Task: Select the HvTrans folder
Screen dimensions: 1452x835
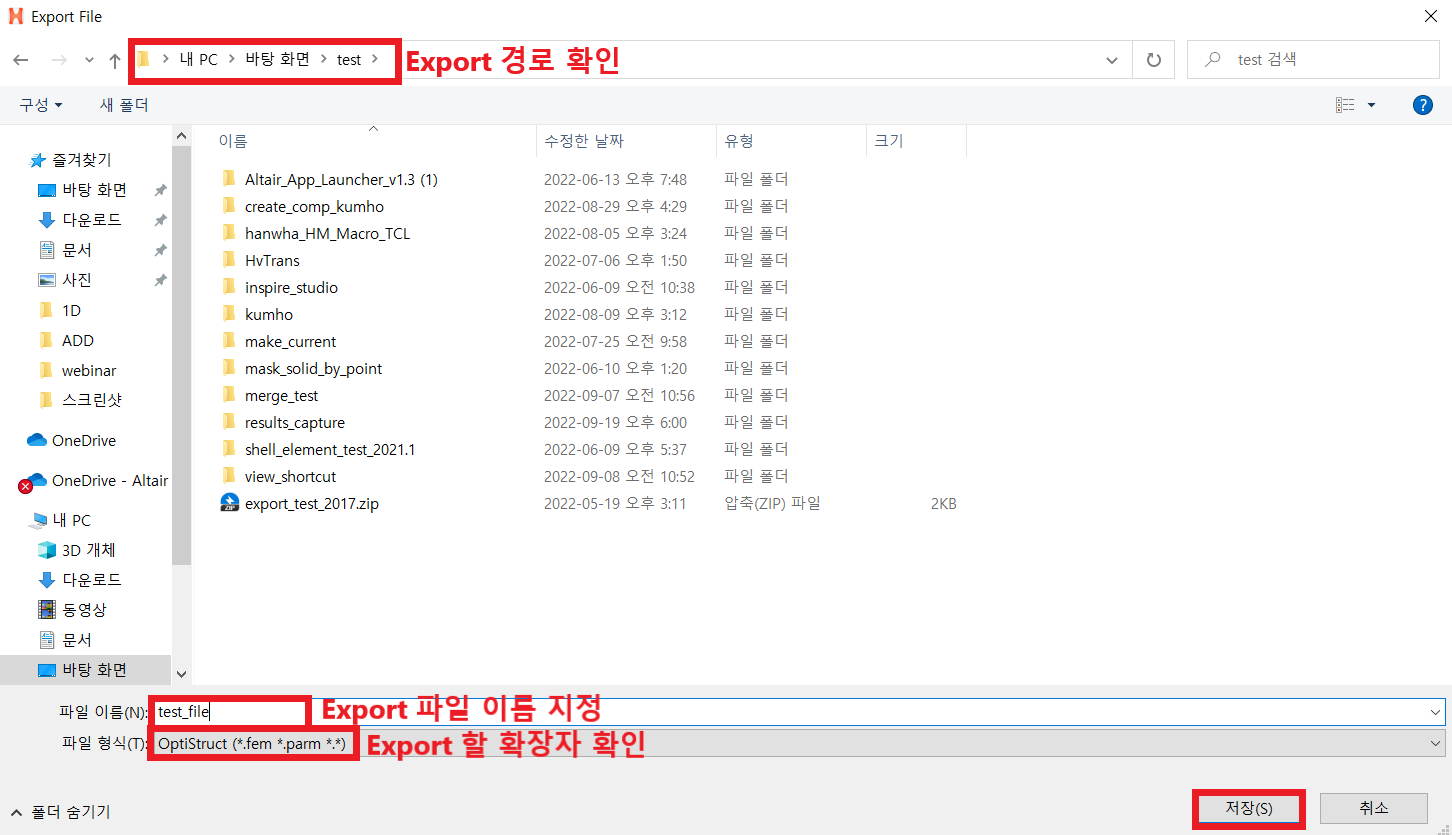Action: tap(272, 261)
